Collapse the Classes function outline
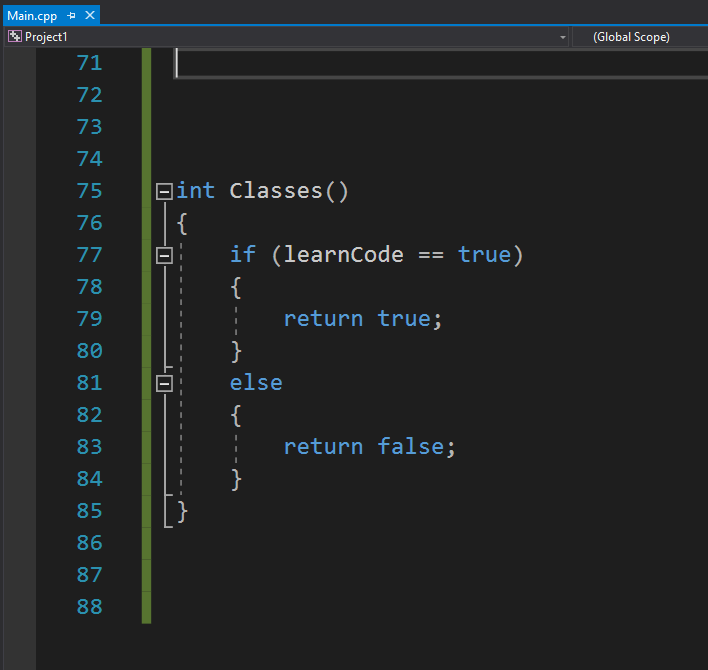Viewport: 708px width, 670px height. click(x=164, y=191)
